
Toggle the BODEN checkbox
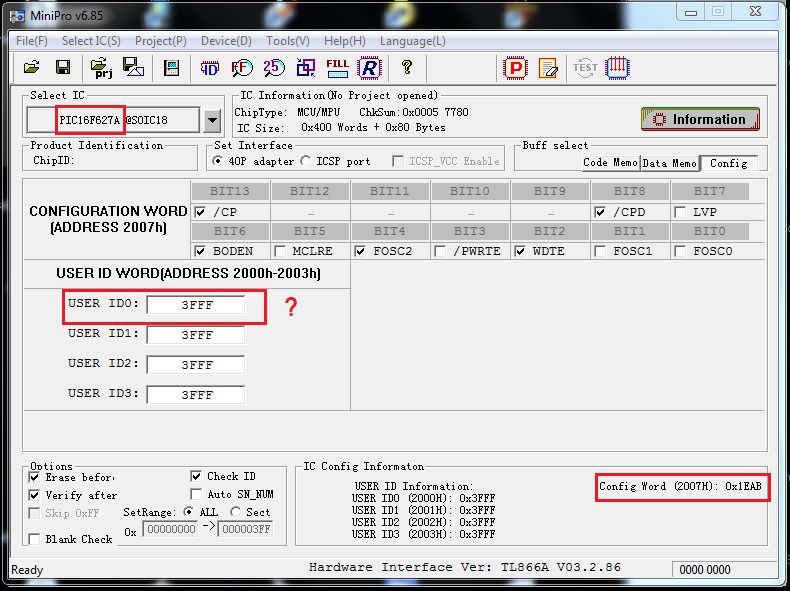[x=200, y=251]
